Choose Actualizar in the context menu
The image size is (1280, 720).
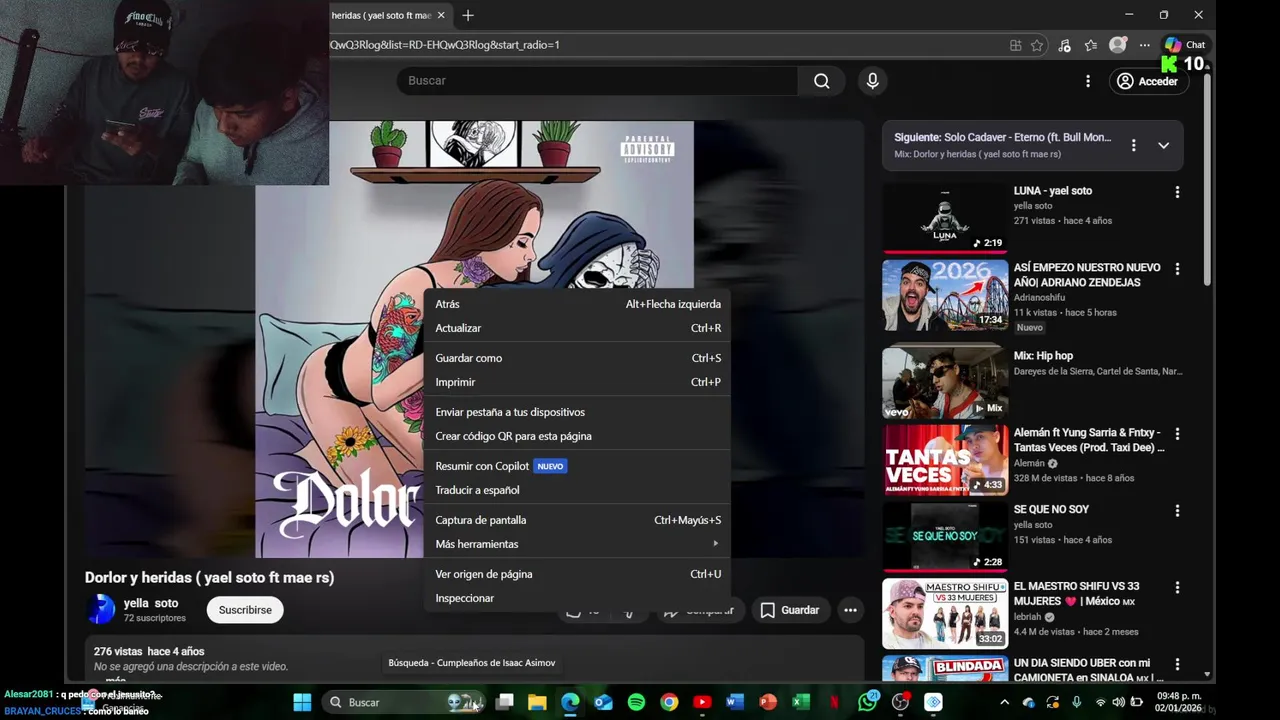[577, 328]
